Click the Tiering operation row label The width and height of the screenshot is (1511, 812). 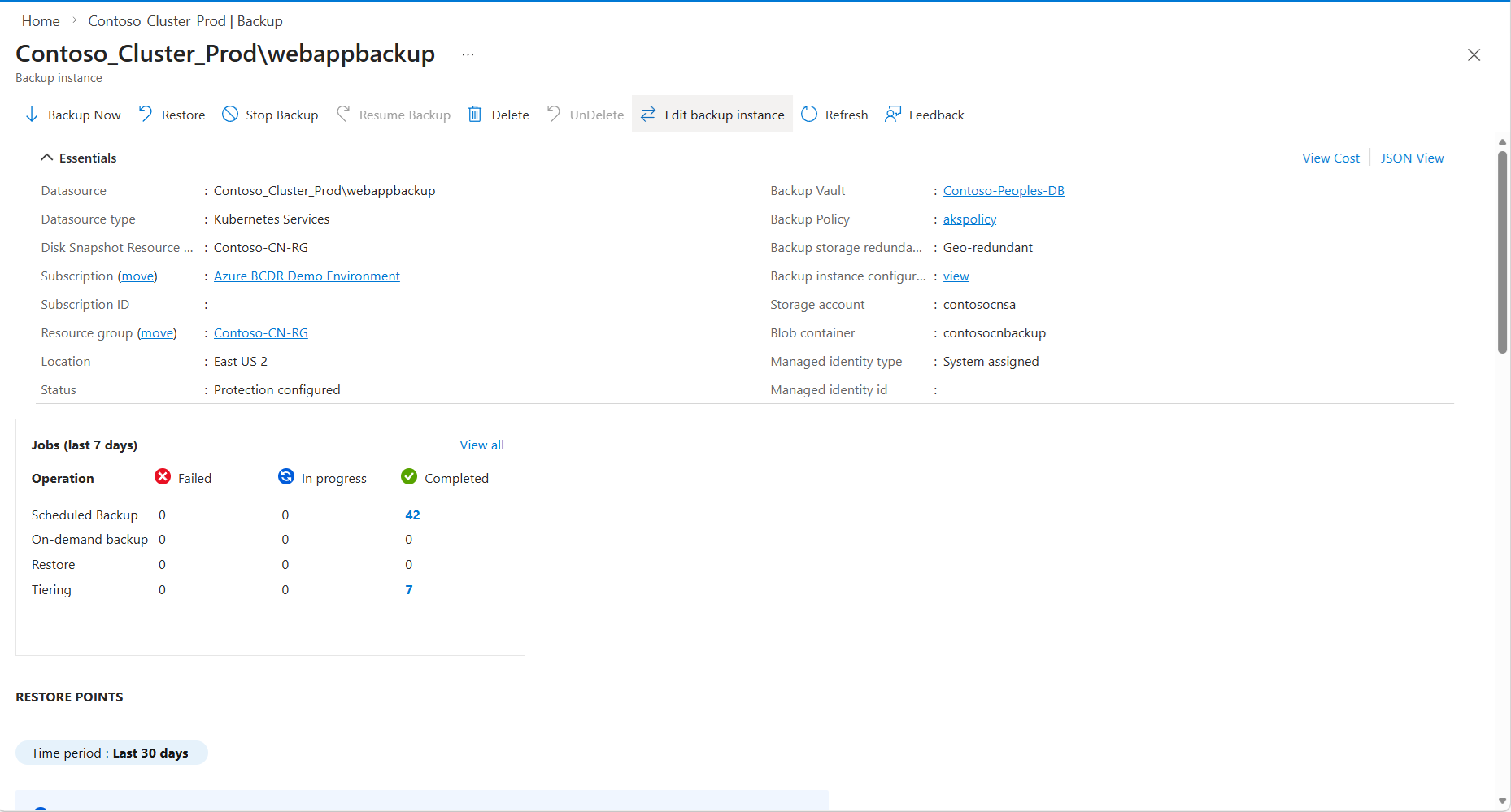point(51,590)
